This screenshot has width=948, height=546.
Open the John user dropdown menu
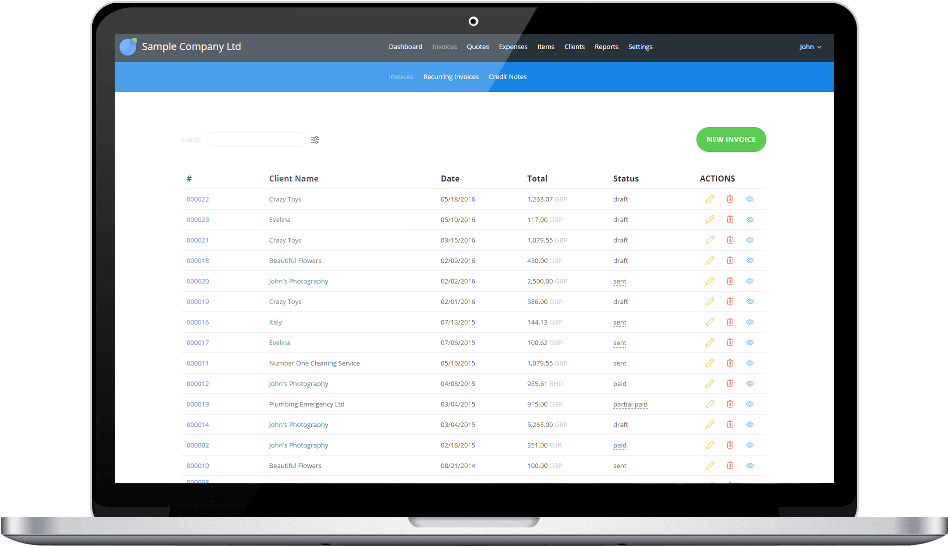pyautogui.click(x=810, y=47)
